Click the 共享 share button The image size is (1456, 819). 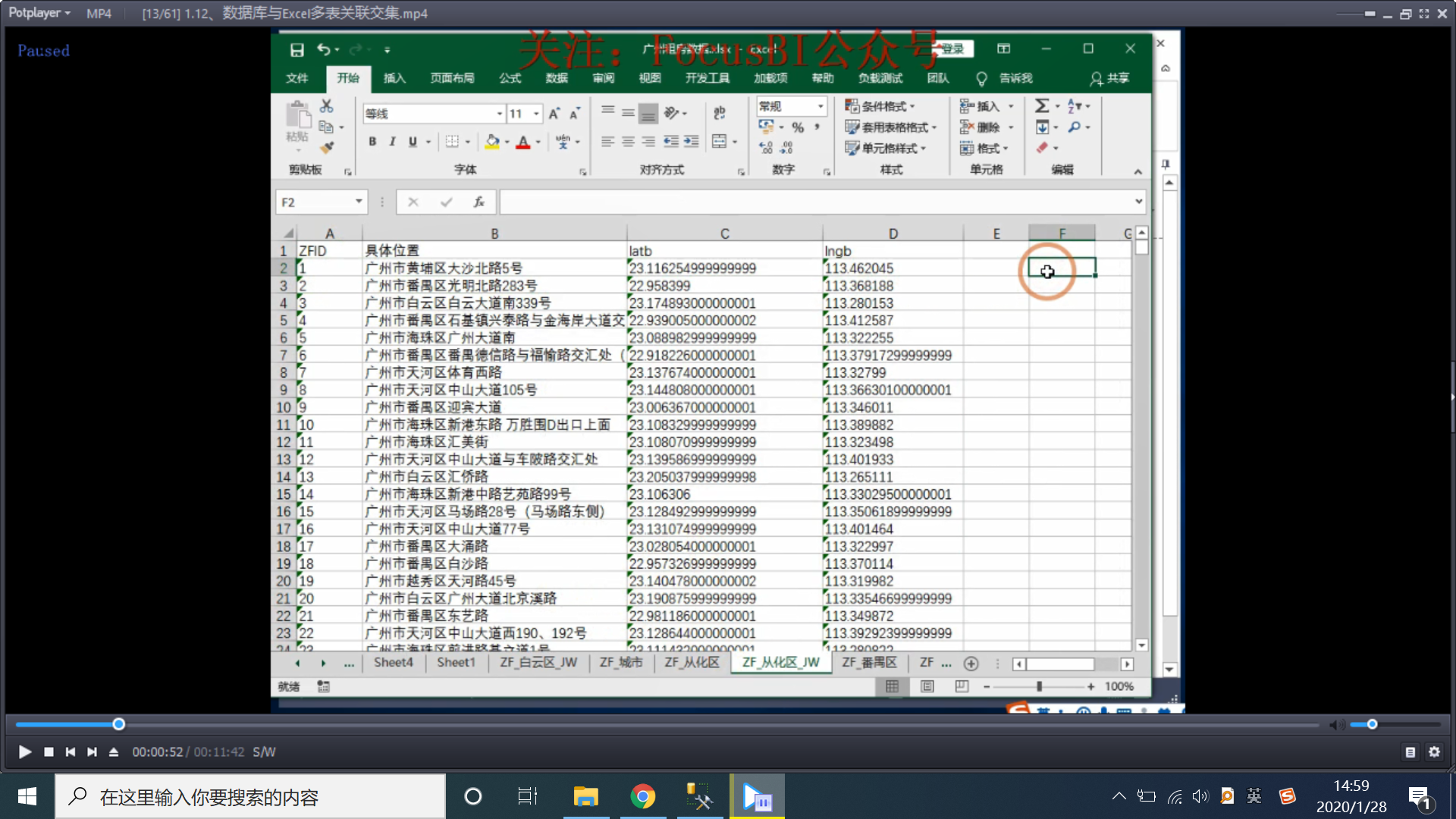pos(1109,78)
